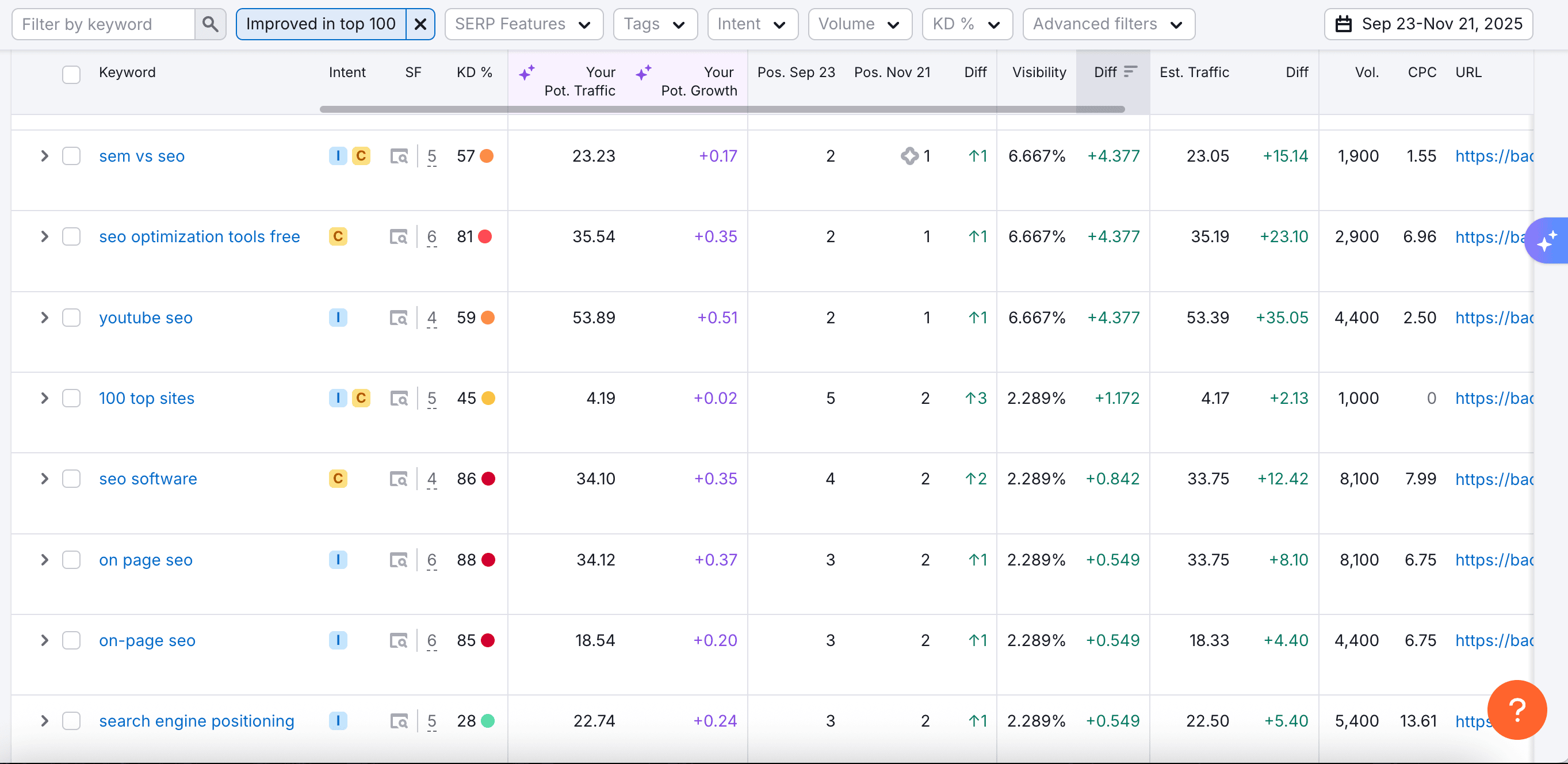1568x764 pixels.
Task: Open the Advanced filters dropdown
Action: (x=1108, y=24)
